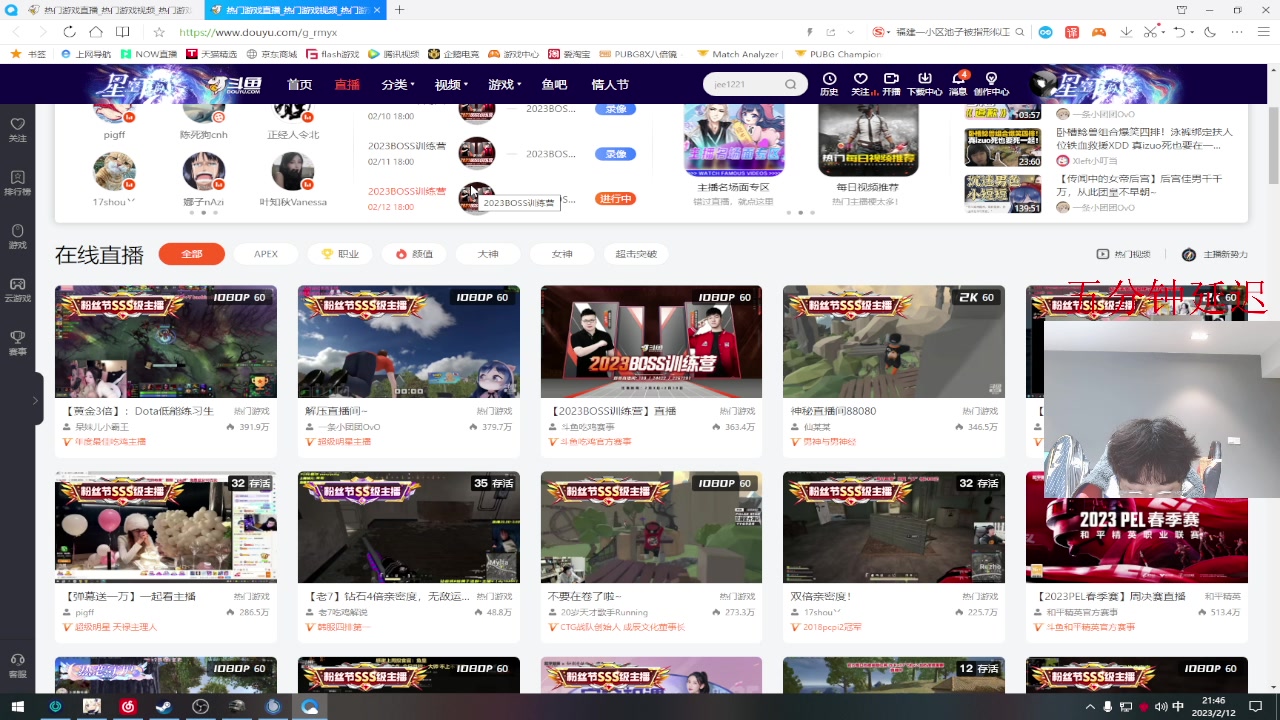Screen dimensions: 1280x720
Task: Open the 直播 navigation item
Action: 347,85
